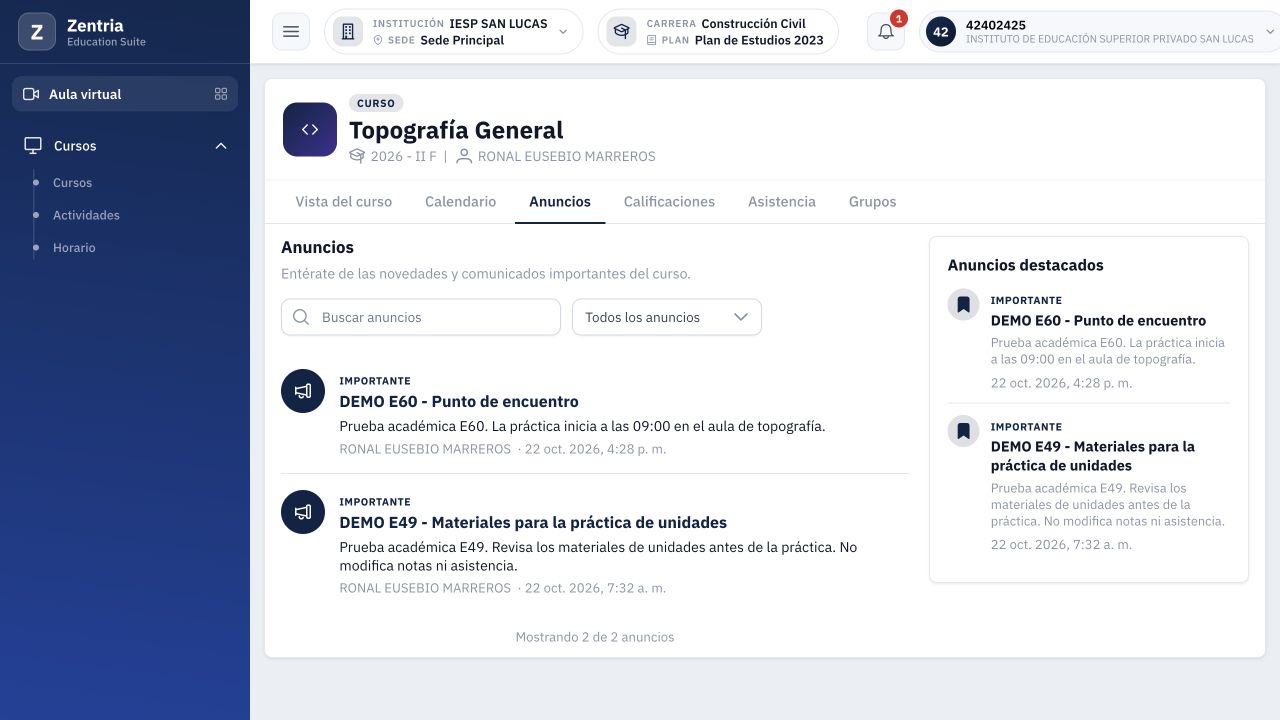
Task: Select the Asistencia tab
Action: 782,202
